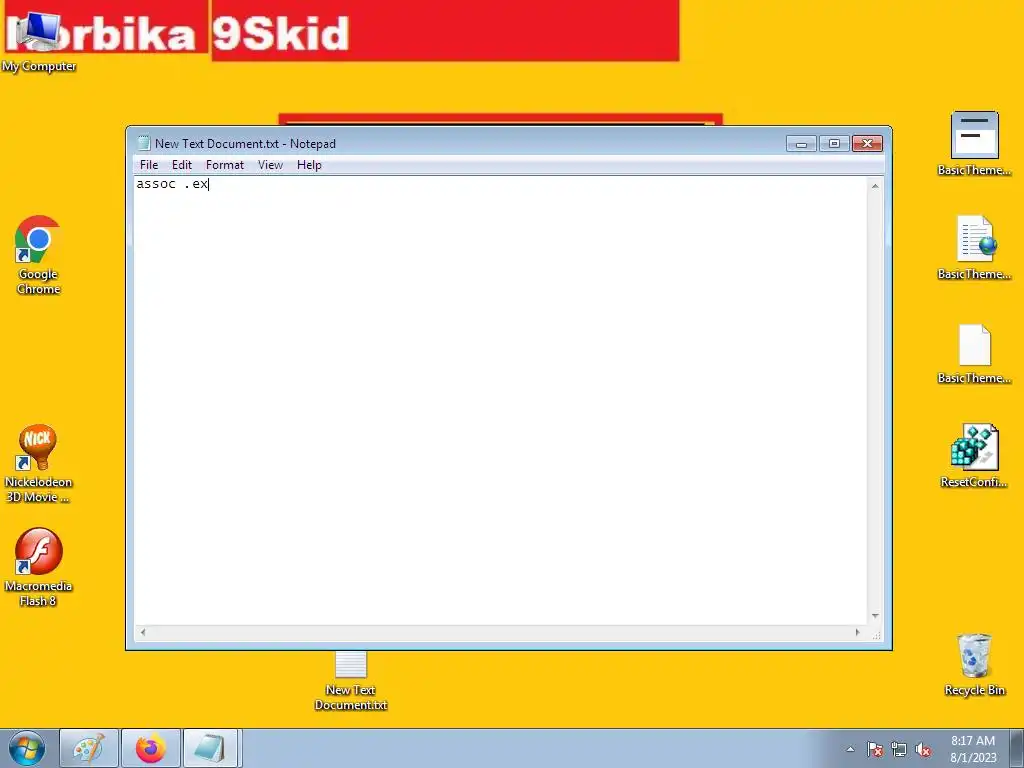Select the Macromedia Flash 8 shortcut
The height and width of the screenshot is (768, 1024).
[38, 568]
